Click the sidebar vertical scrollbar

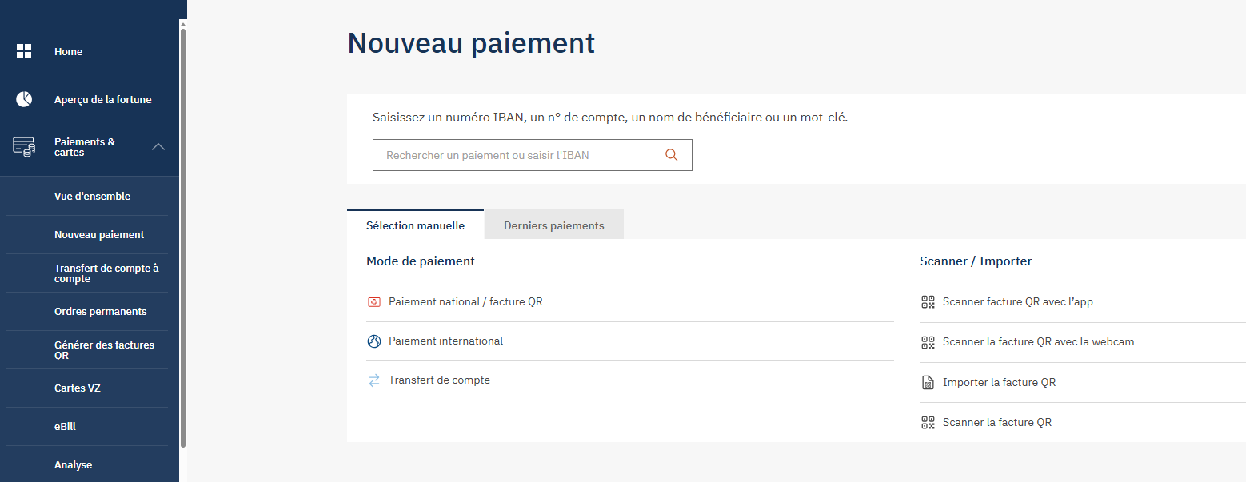pos(183,238)
